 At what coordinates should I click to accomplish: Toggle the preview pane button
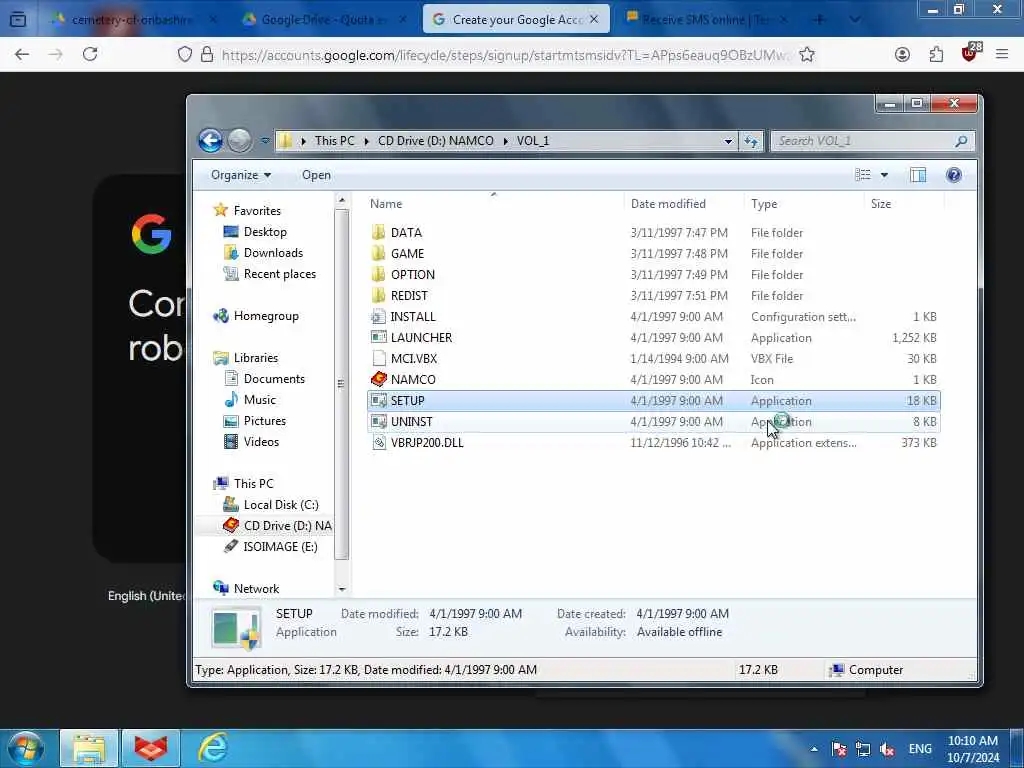918,175
